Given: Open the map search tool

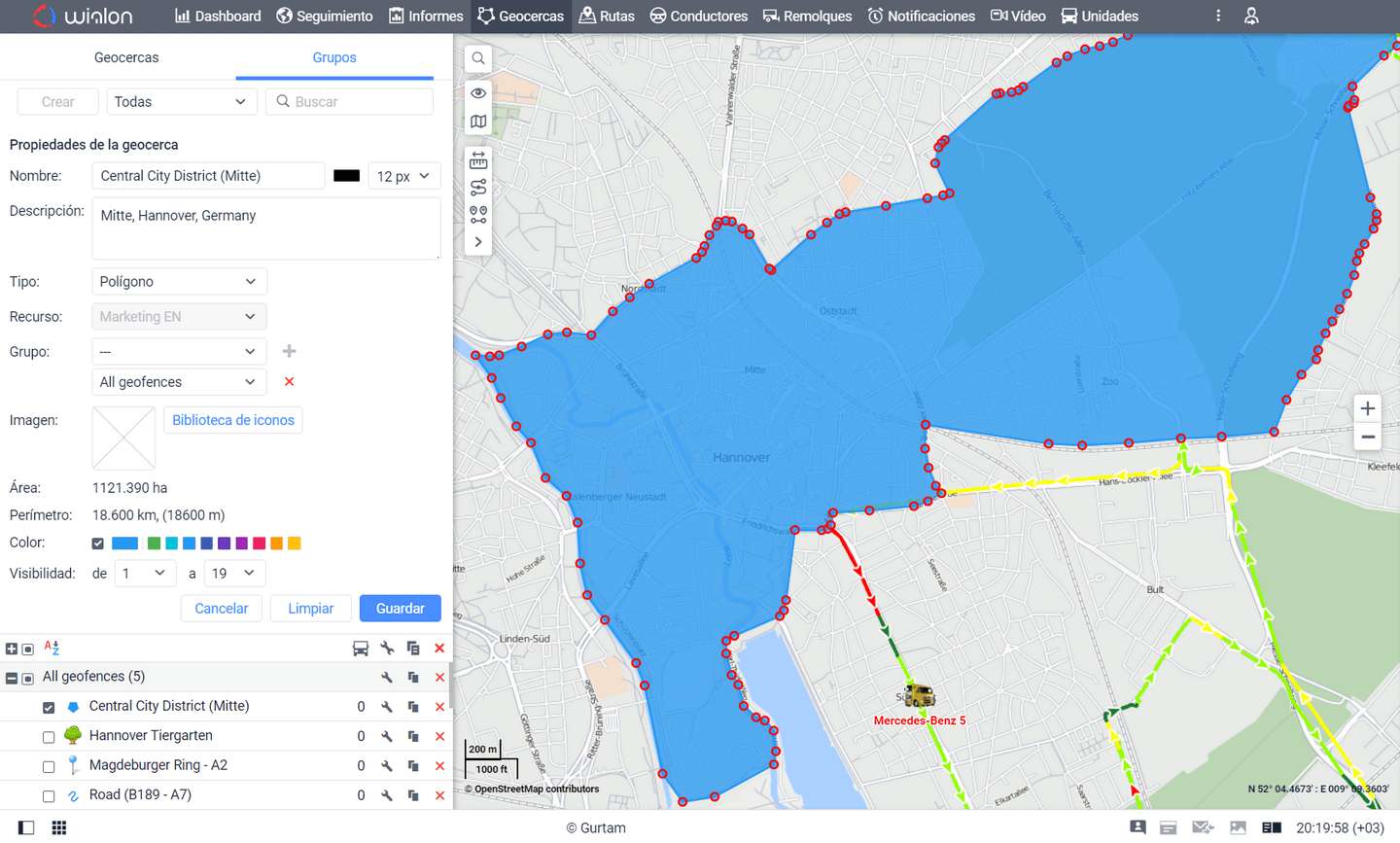Looking at the screenshot, I should point(477,58).
